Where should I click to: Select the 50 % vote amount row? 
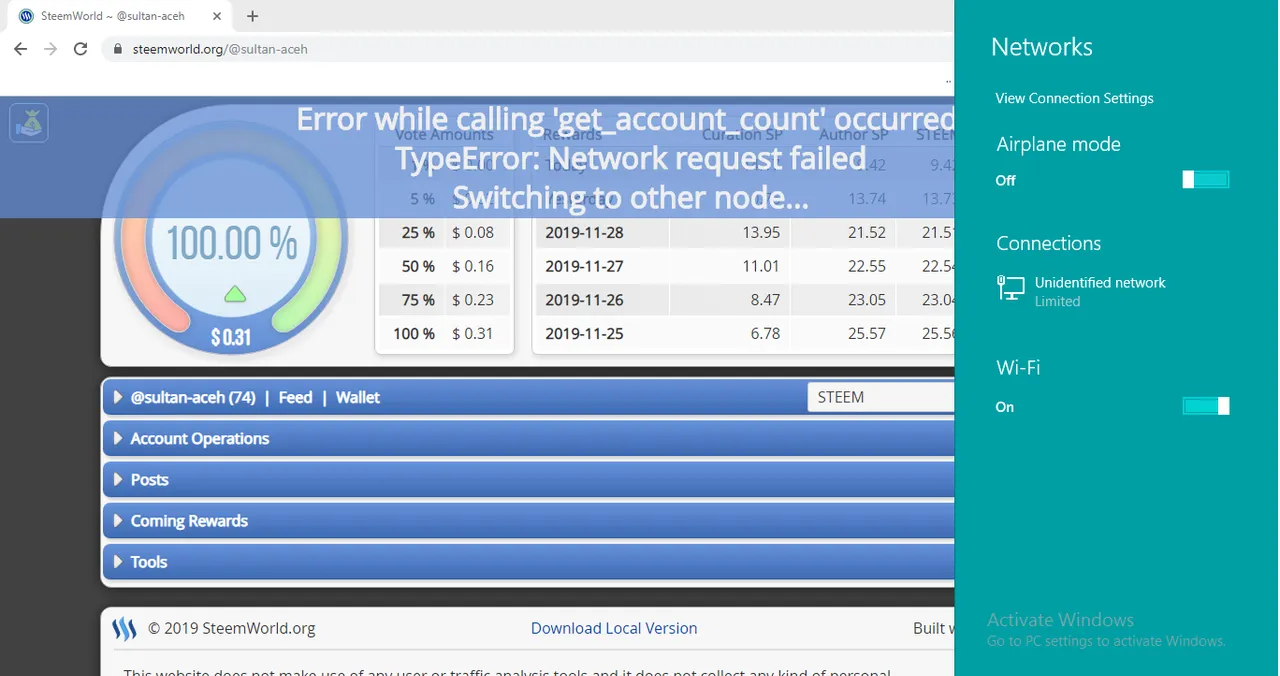coord(445,266)
